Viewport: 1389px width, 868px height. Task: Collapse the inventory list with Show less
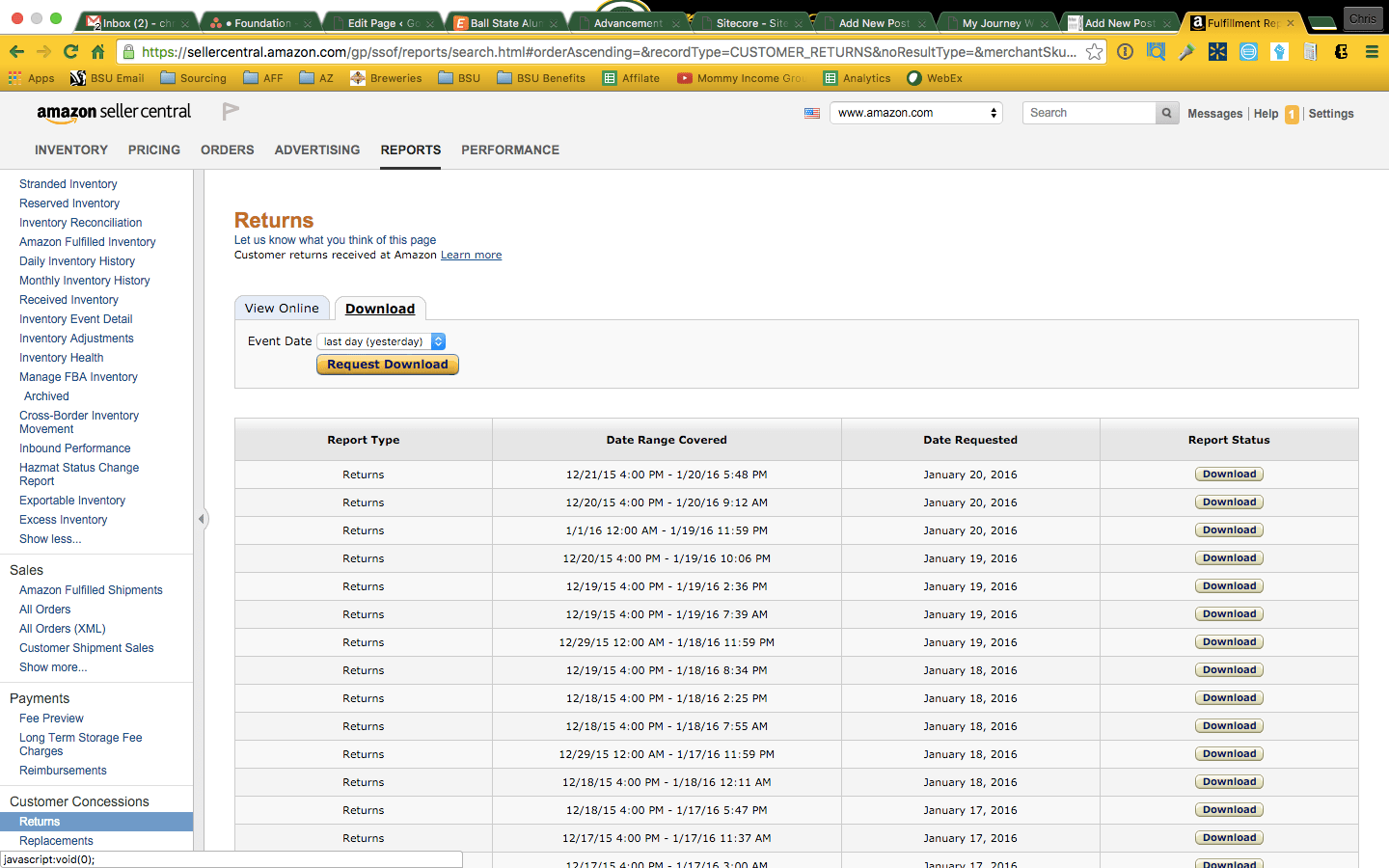pos(50,539)
